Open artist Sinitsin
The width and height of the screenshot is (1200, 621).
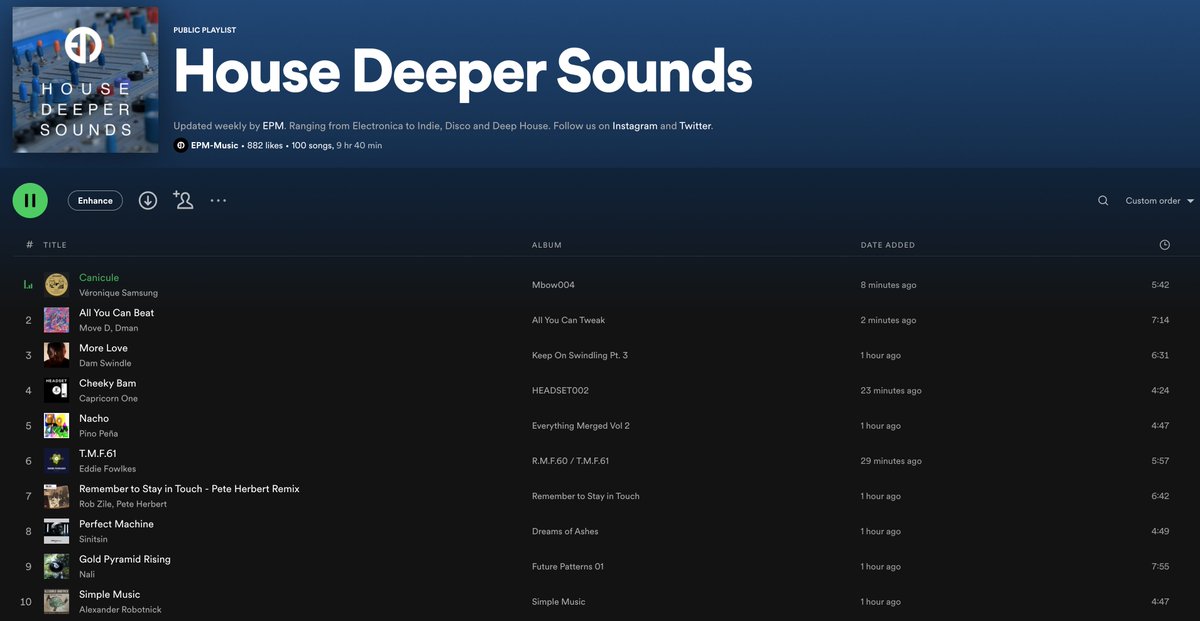[x=93, y=539]
